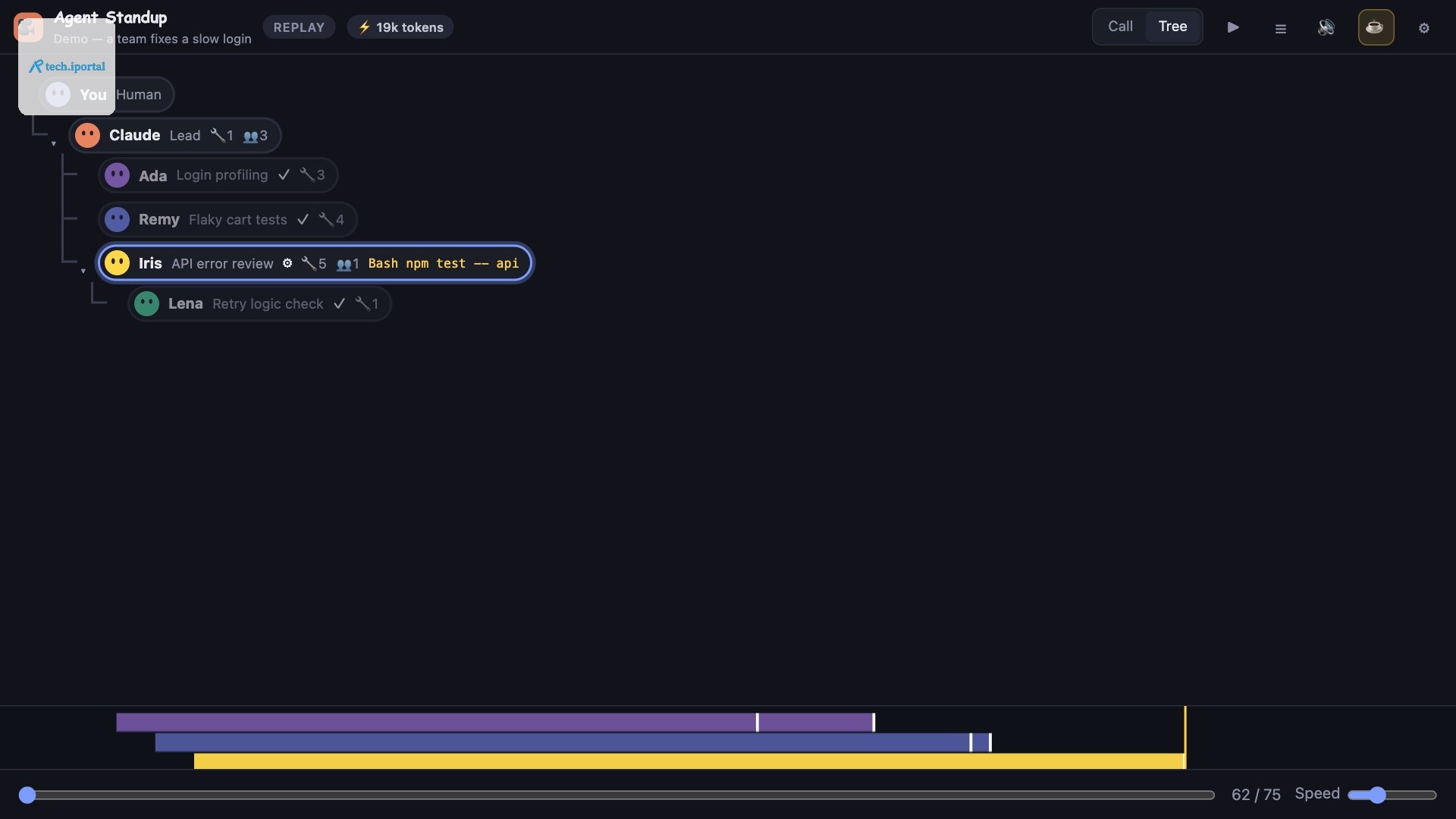Click the 19k tokens indicator
The image size is (1456, 819).
coord(400,27)
